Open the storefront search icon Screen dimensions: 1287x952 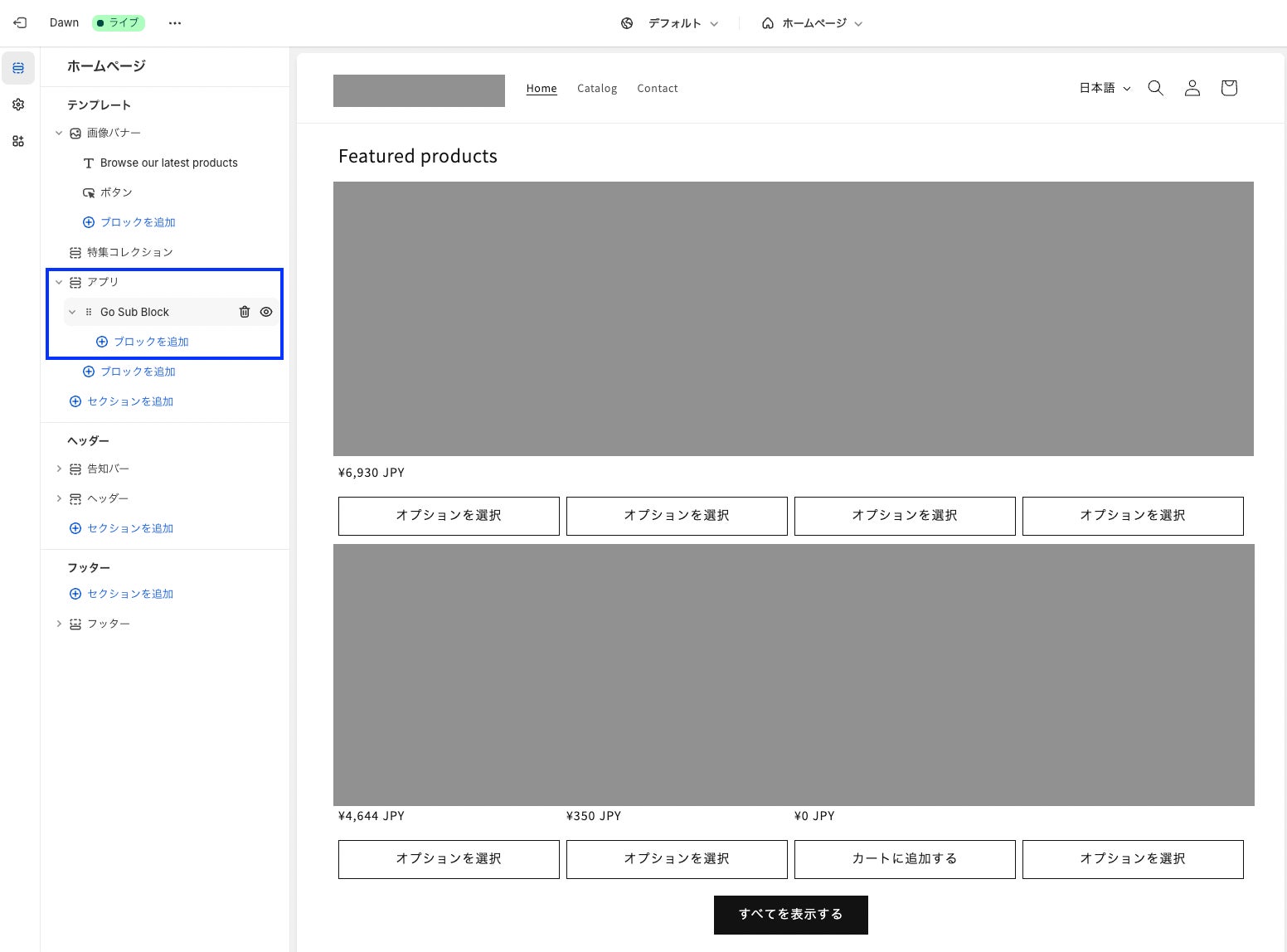point(1155,88)
